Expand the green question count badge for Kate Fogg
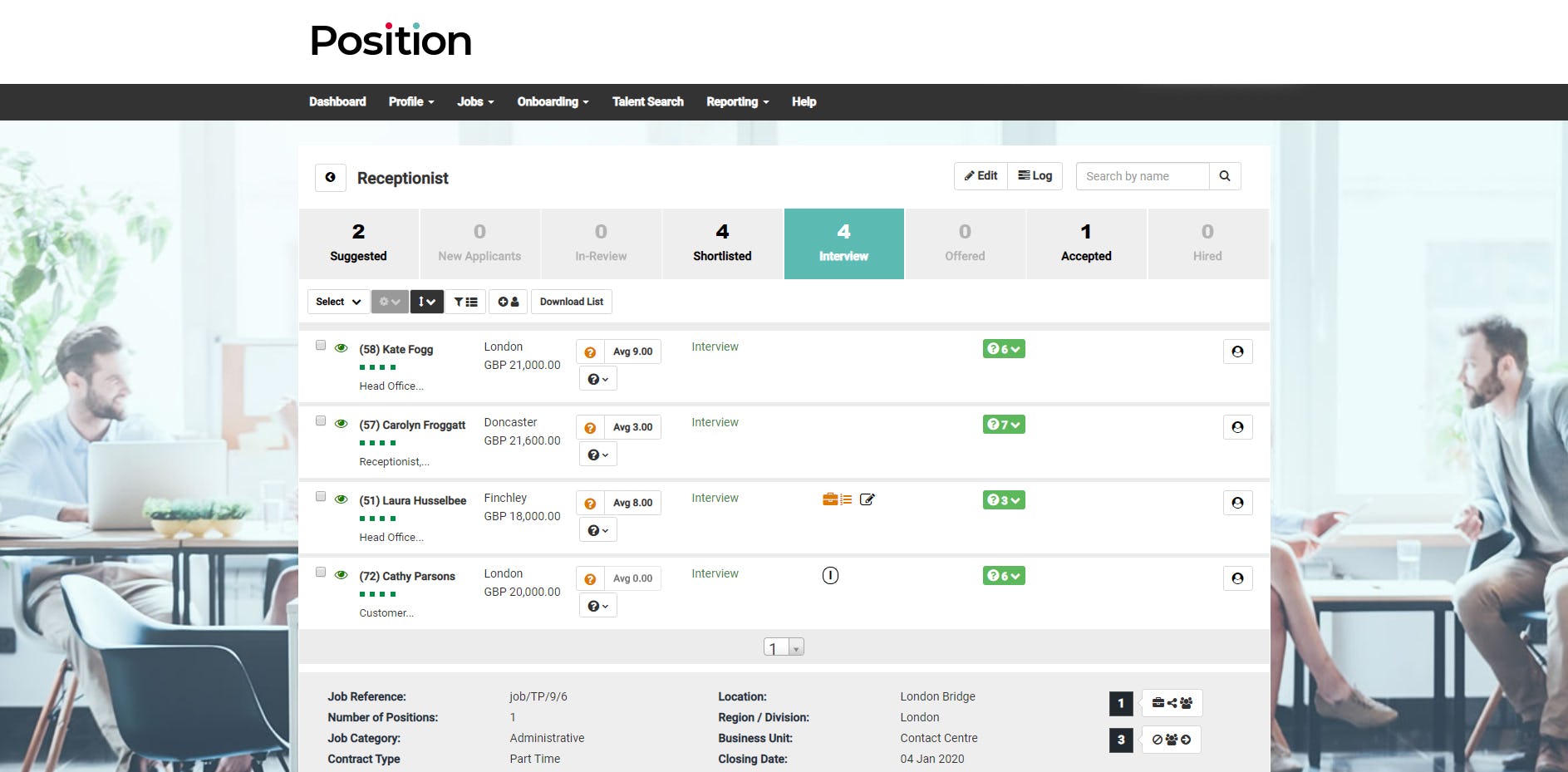This screenshot has width=1568, height=772. click(1004, 349)
